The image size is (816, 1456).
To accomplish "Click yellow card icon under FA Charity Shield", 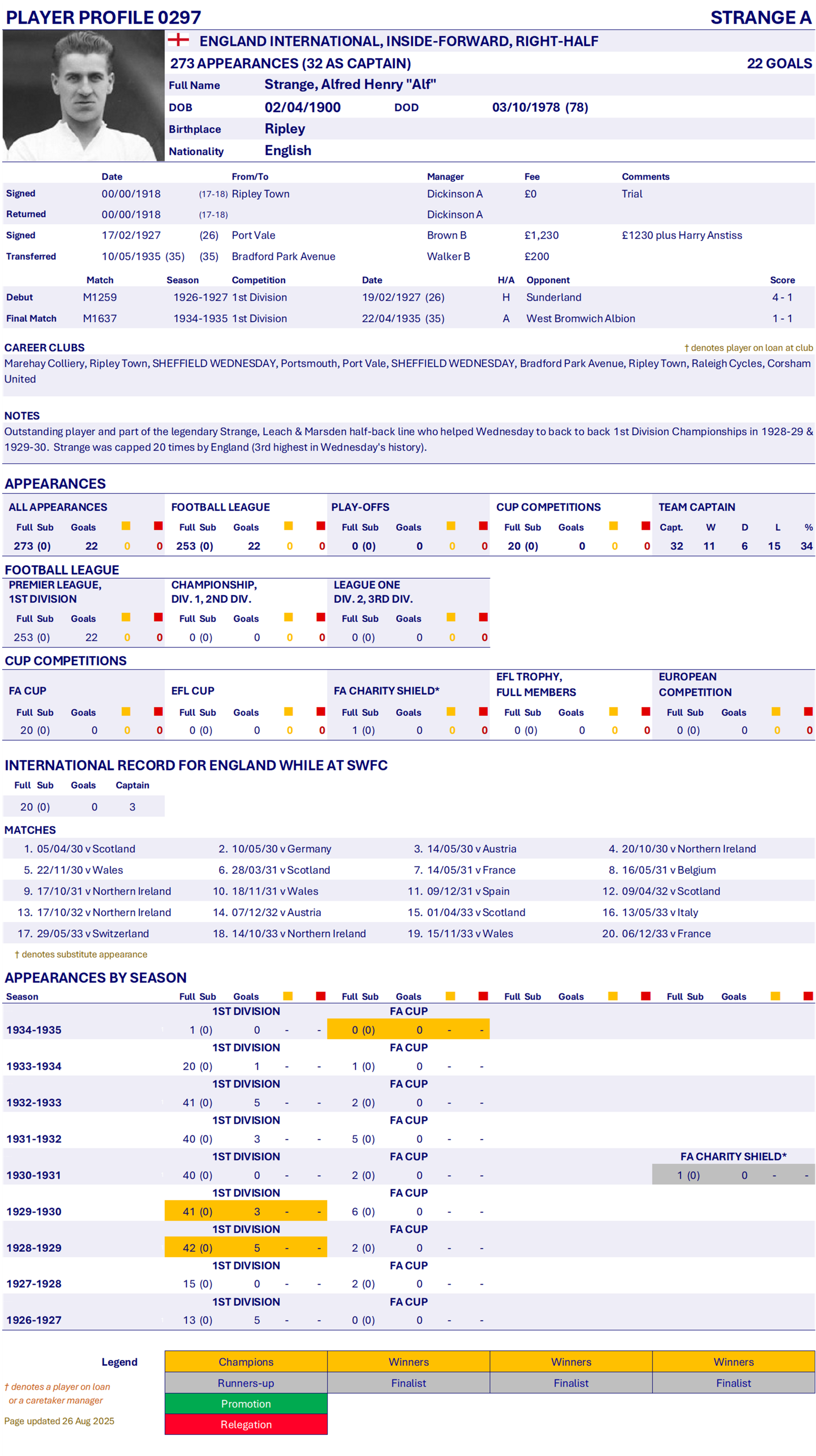I will coord(451,711).
